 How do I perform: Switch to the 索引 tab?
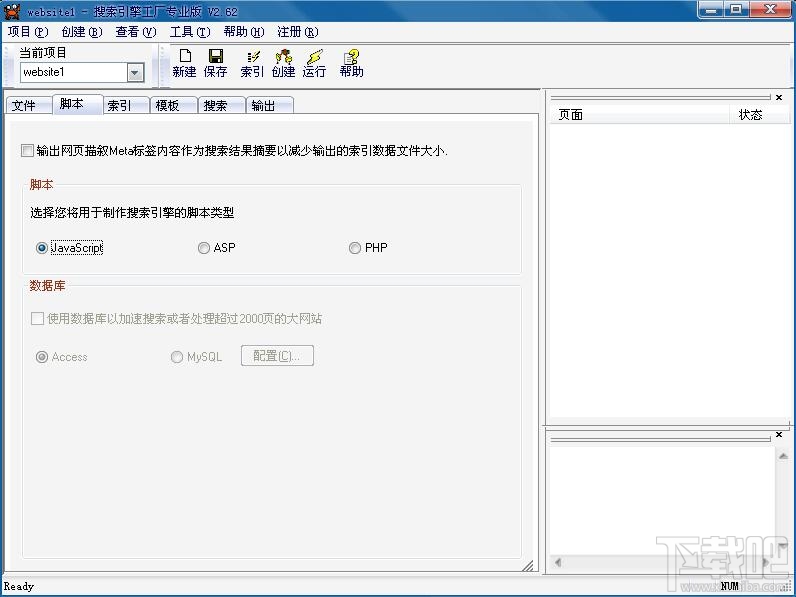pos(126,105)
